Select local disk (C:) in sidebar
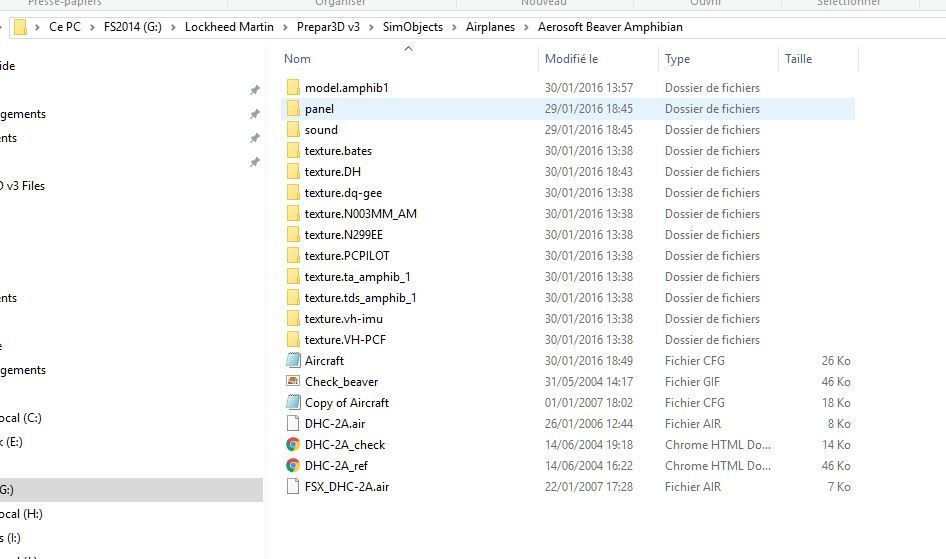Screen dimensions: 946x559 pyautogui.click(x=21, y=418)
